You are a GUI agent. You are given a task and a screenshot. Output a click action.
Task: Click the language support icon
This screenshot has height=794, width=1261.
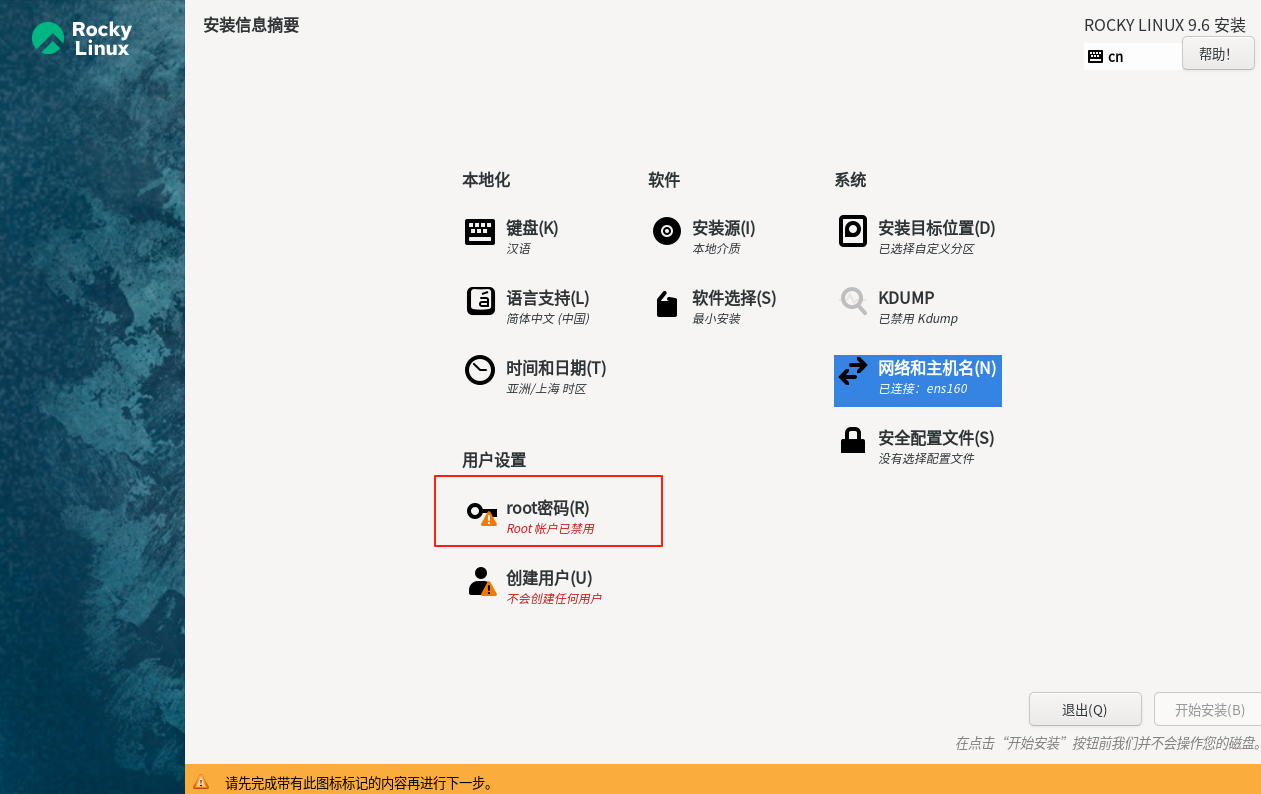pyautogui.click(x=481, y=301)
